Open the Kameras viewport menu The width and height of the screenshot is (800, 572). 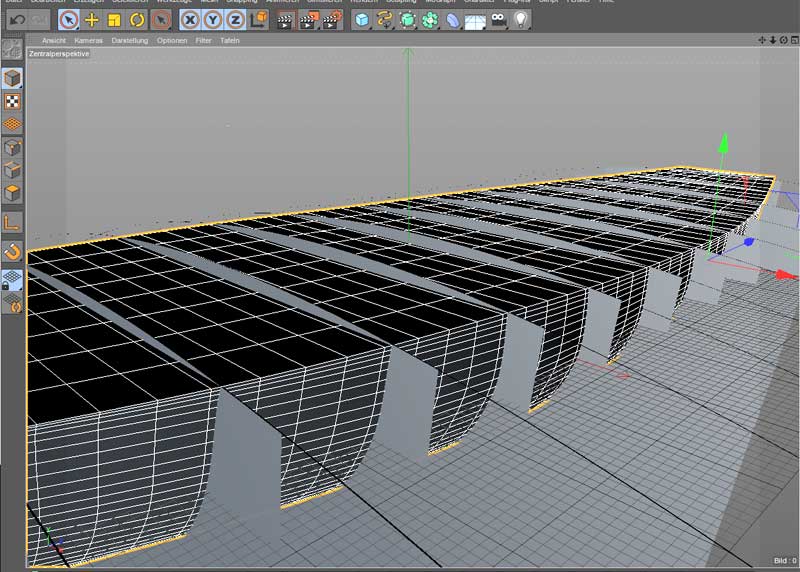click(88, 40)
